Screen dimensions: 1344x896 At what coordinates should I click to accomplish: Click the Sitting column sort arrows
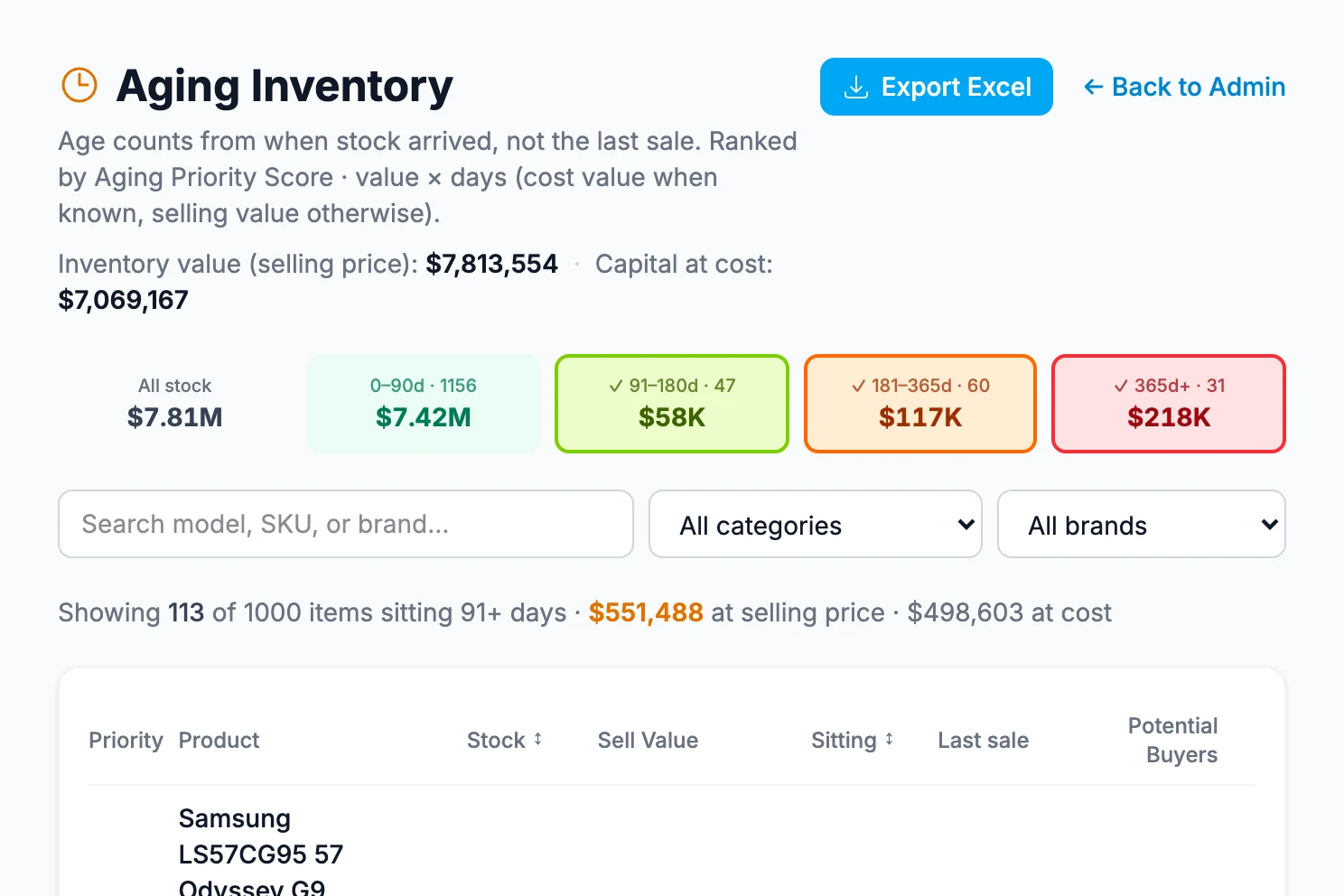(889, 739)
